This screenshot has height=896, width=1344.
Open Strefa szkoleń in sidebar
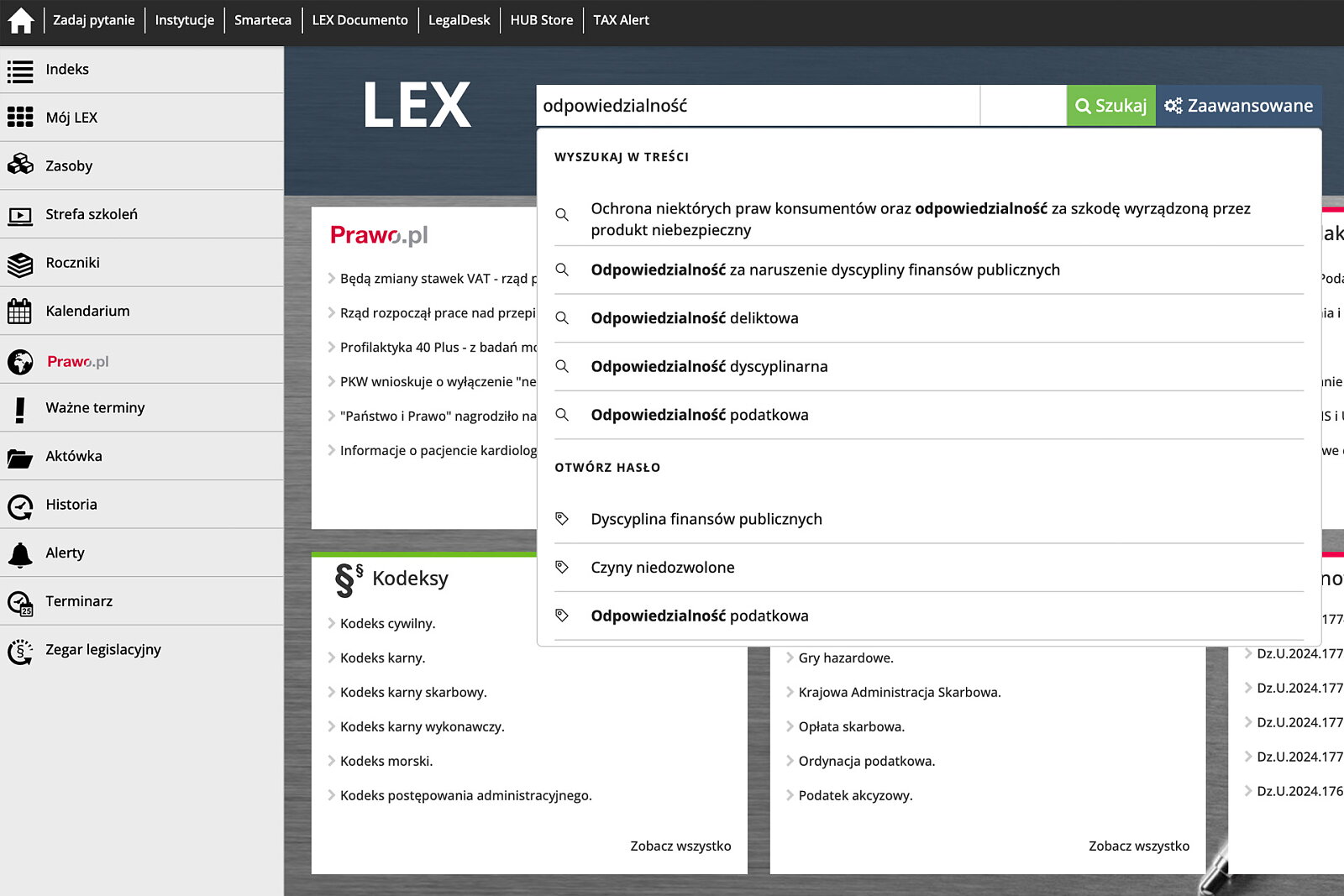tap(92, 215)
